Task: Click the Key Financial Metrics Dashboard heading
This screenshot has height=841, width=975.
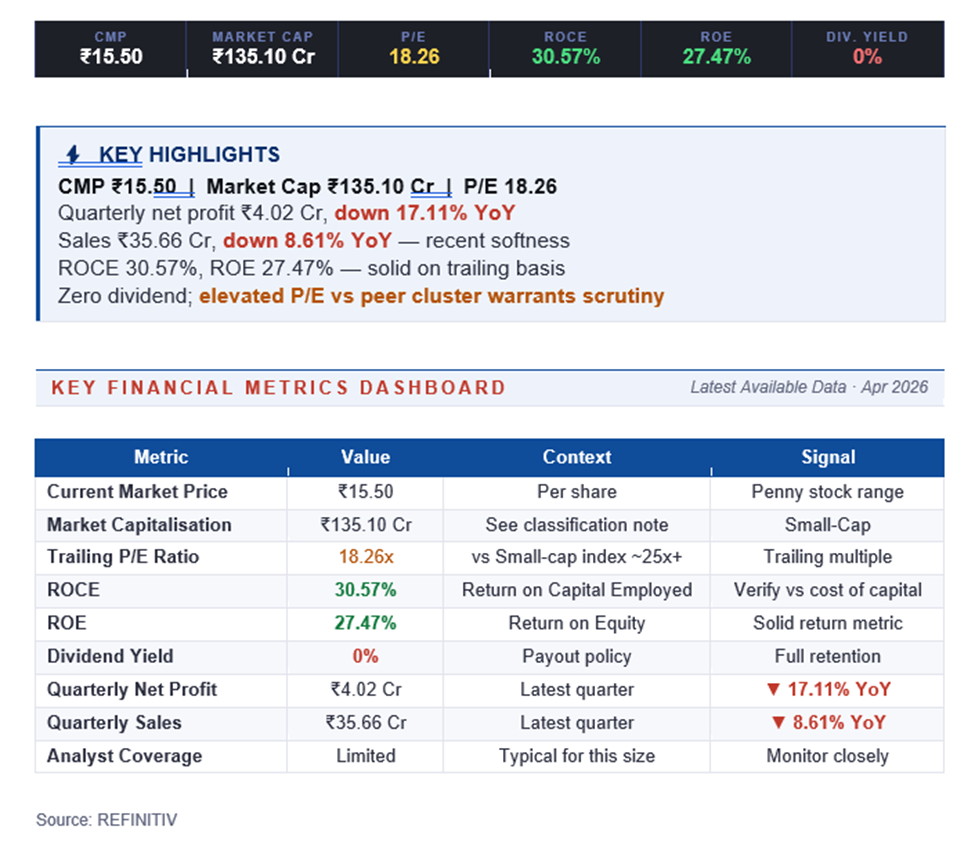Action: 279,388
